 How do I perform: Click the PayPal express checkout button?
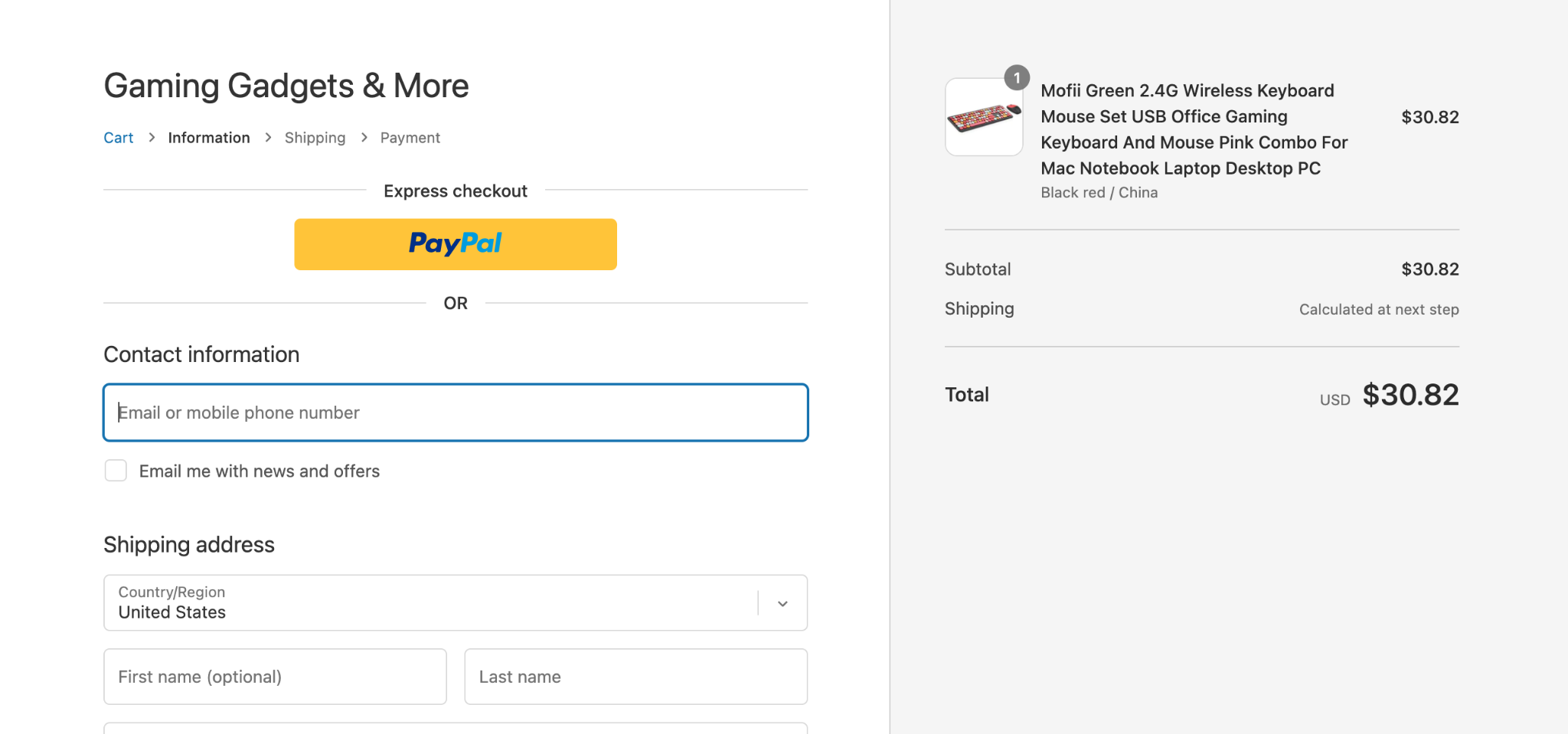click(x=455, y=244)
